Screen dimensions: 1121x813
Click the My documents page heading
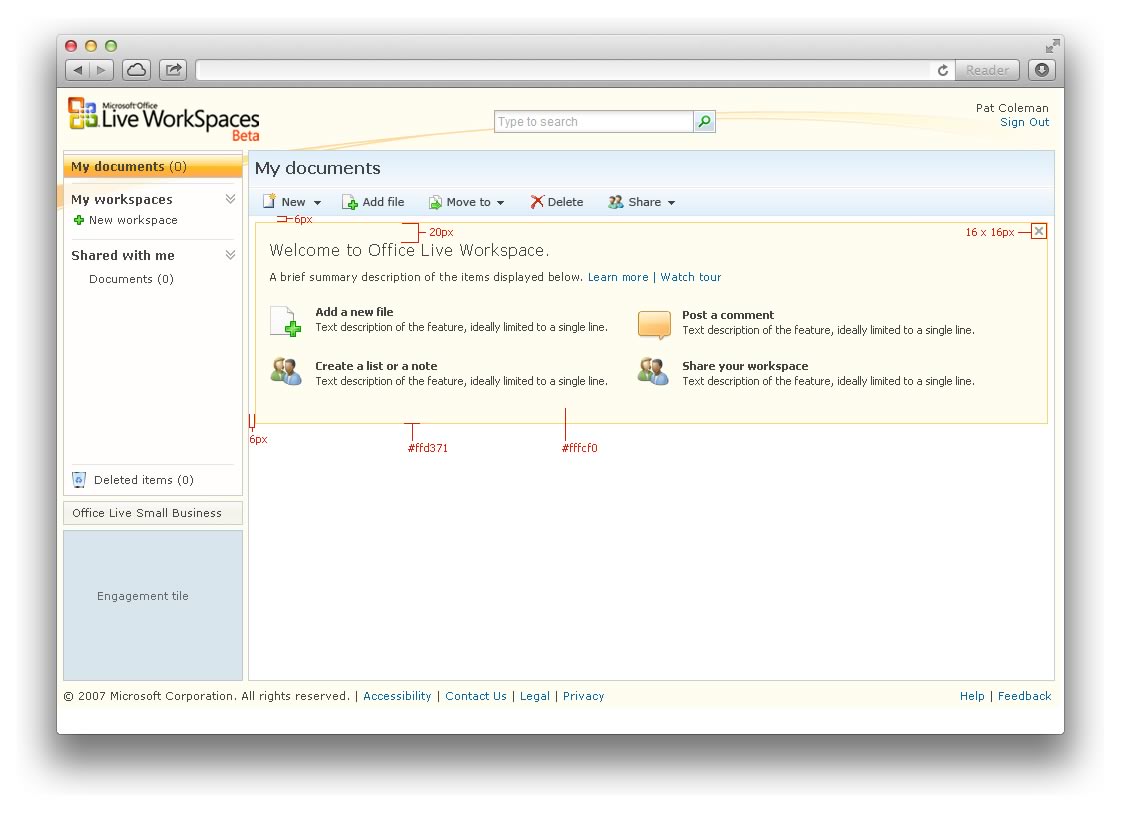318,168
